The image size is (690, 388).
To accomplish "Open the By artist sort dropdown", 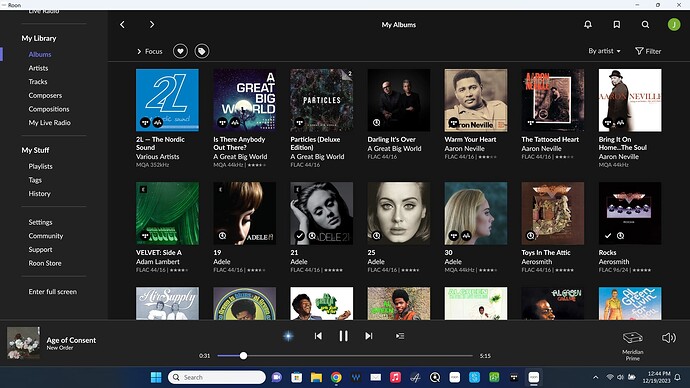I will tap(604, 51).
